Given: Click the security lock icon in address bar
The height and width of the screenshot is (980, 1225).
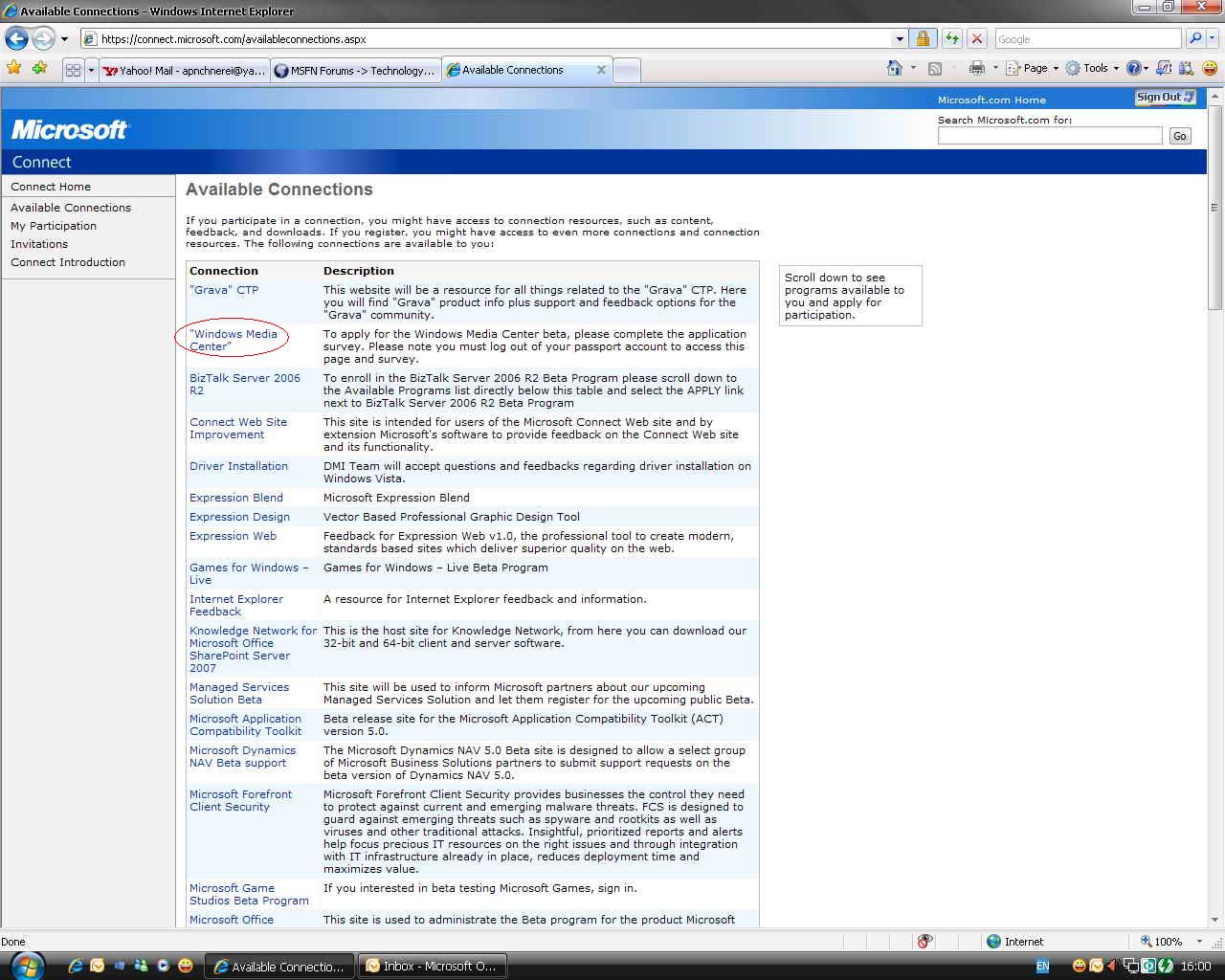Looking at the screenshot, I should coord(923,39).
